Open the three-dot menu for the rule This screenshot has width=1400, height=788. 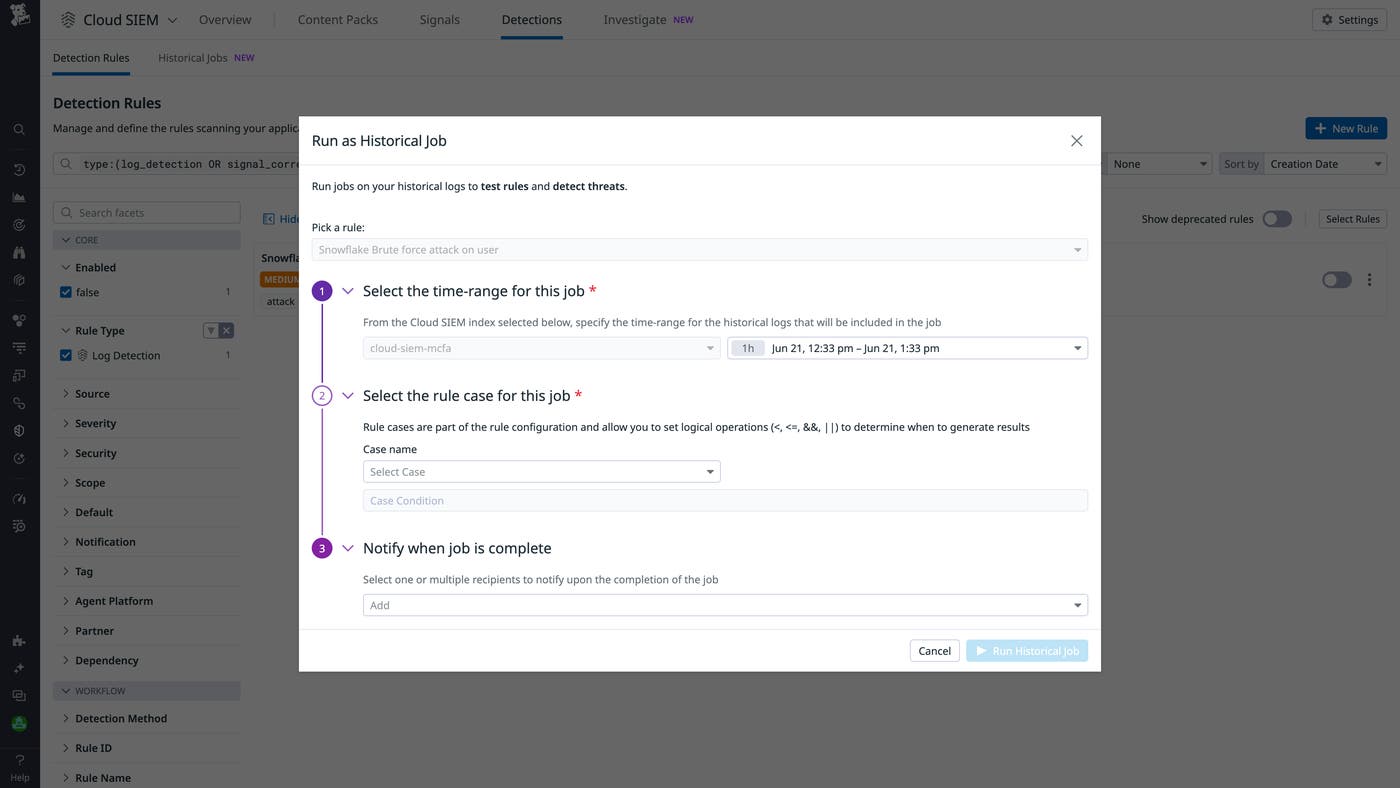pos(1370,280)
